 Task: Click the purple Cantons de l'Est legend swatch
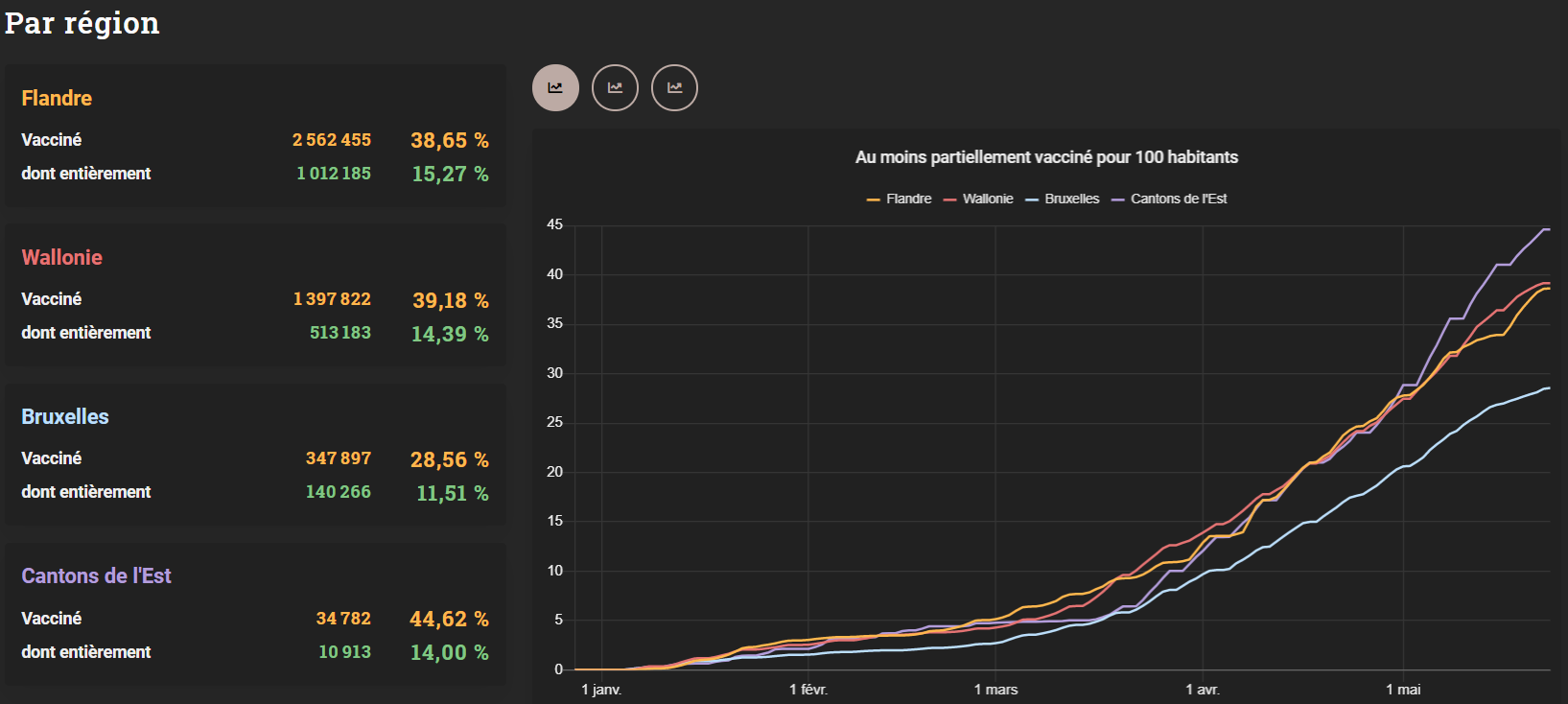coord(1118,199)
